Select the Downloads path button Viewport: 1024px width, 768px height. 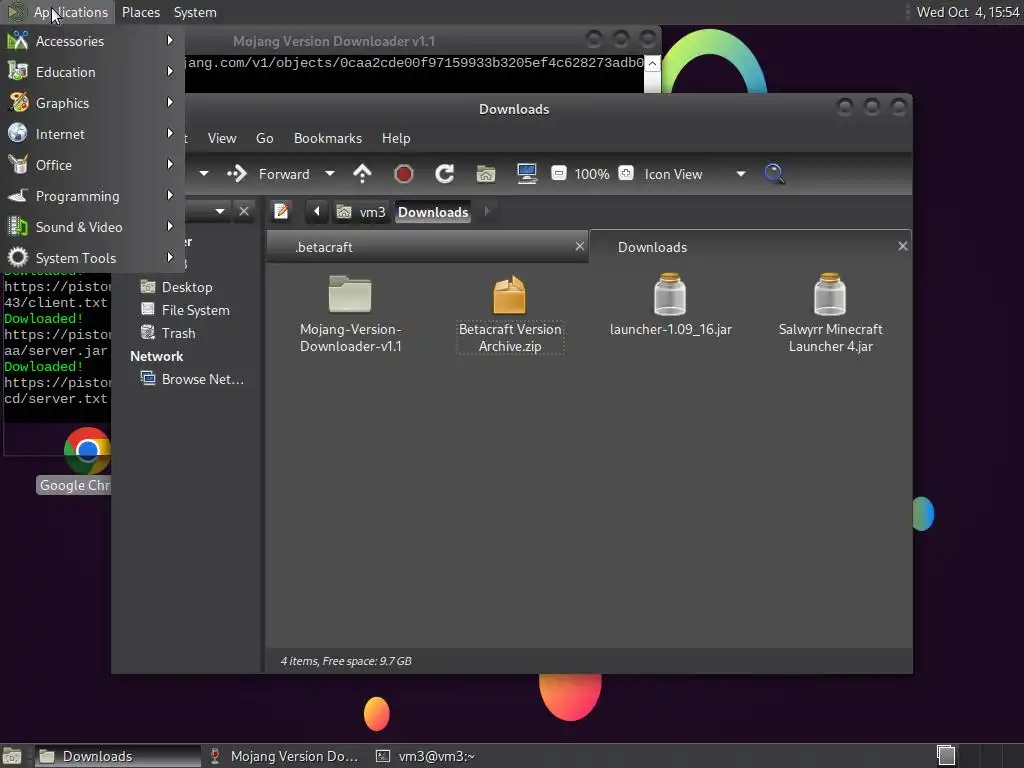(433, 212)
